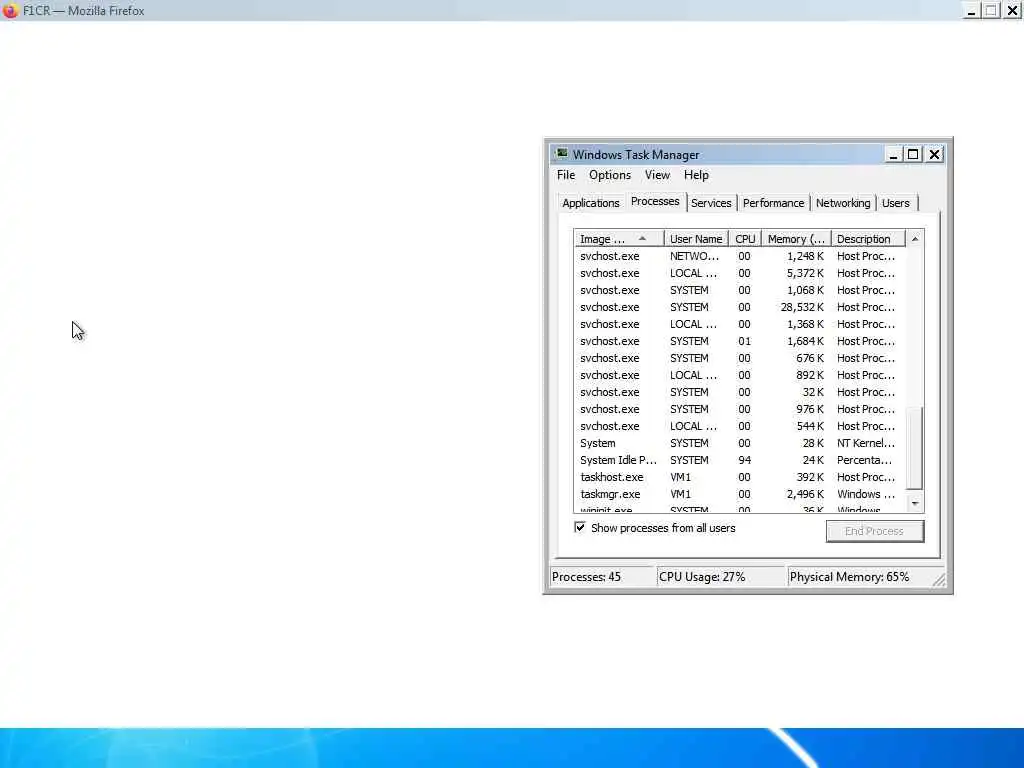Switch to the Users tab
Image resolution: width=1024 pixels, height=768 pixels.
pyautogui.click(x=895, y=203)
